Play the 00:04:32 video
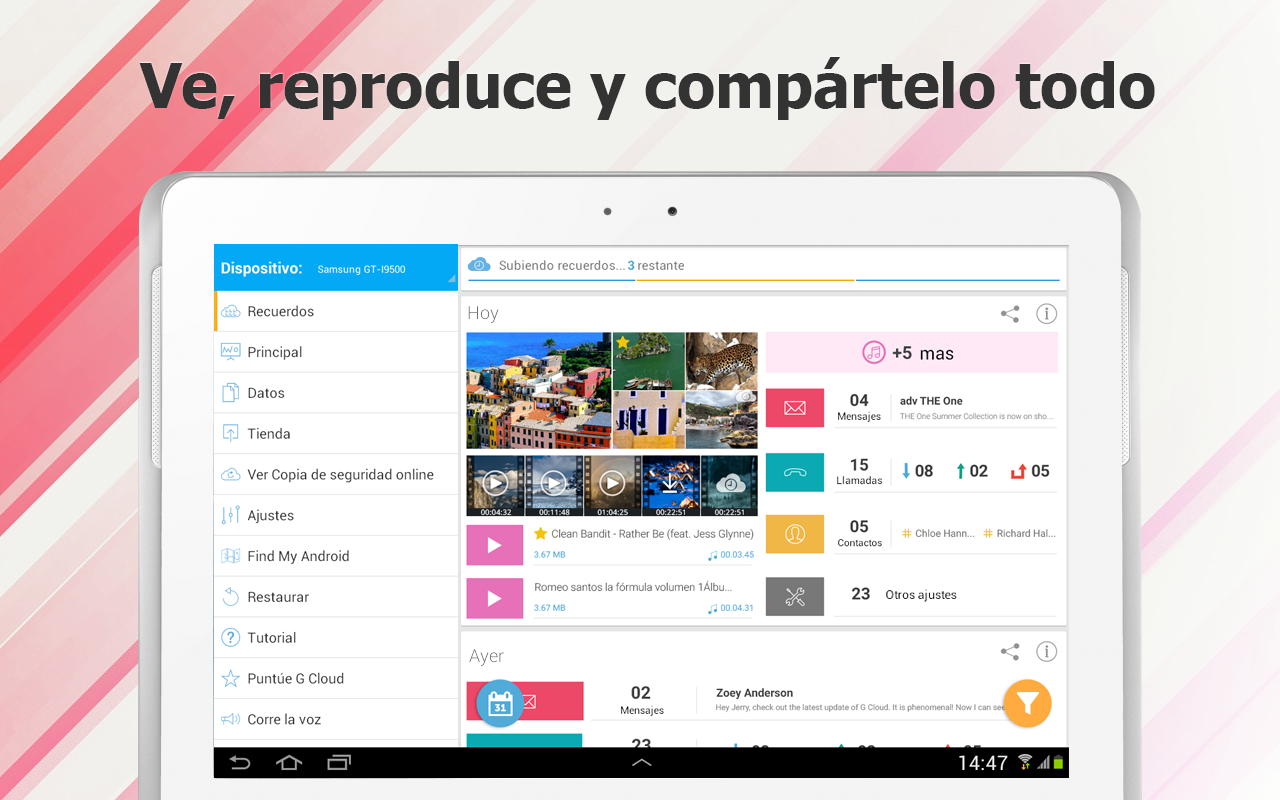This screenshot has height=800, width=1280. [495, 485]
